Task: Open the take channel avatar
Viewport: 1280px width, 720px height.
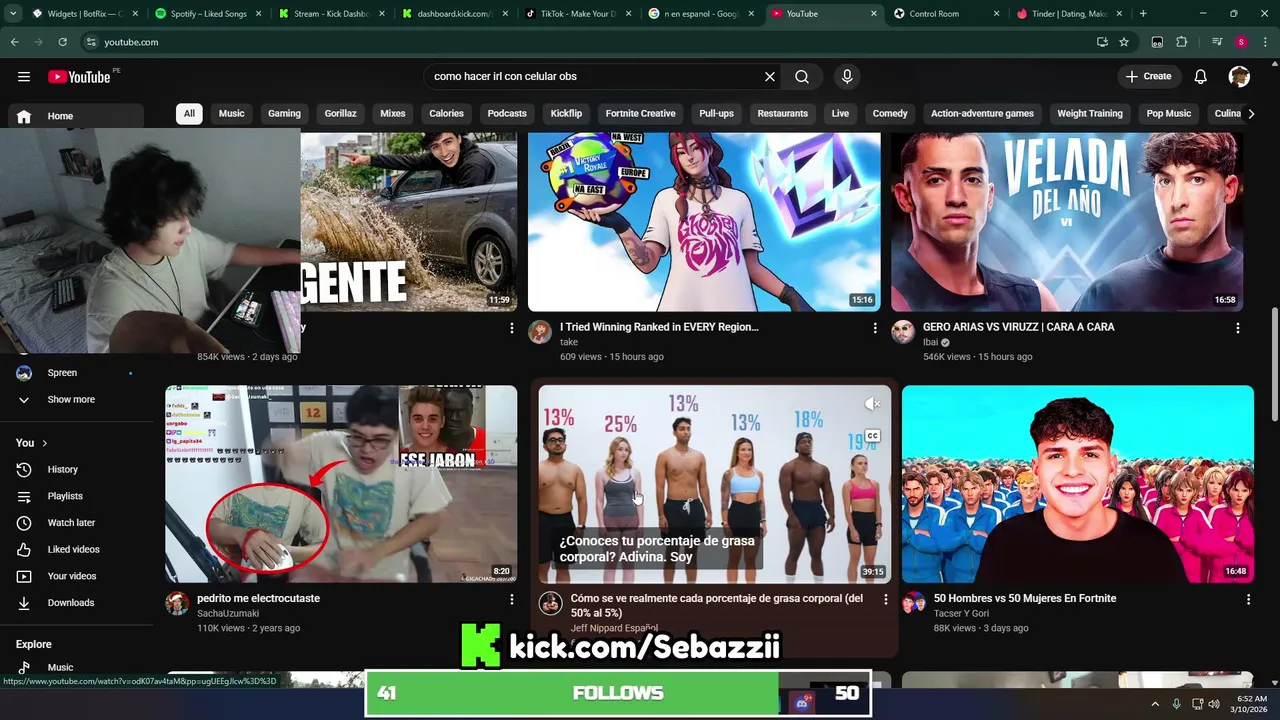Action: 540,332
